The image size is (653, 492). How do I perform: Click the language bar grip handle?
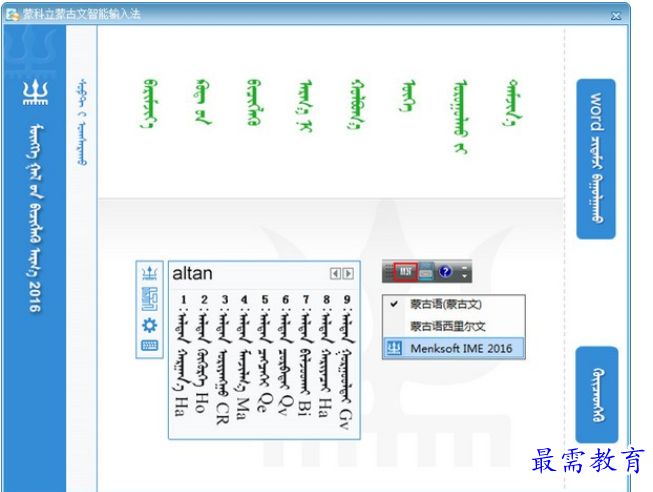point(389,272)
